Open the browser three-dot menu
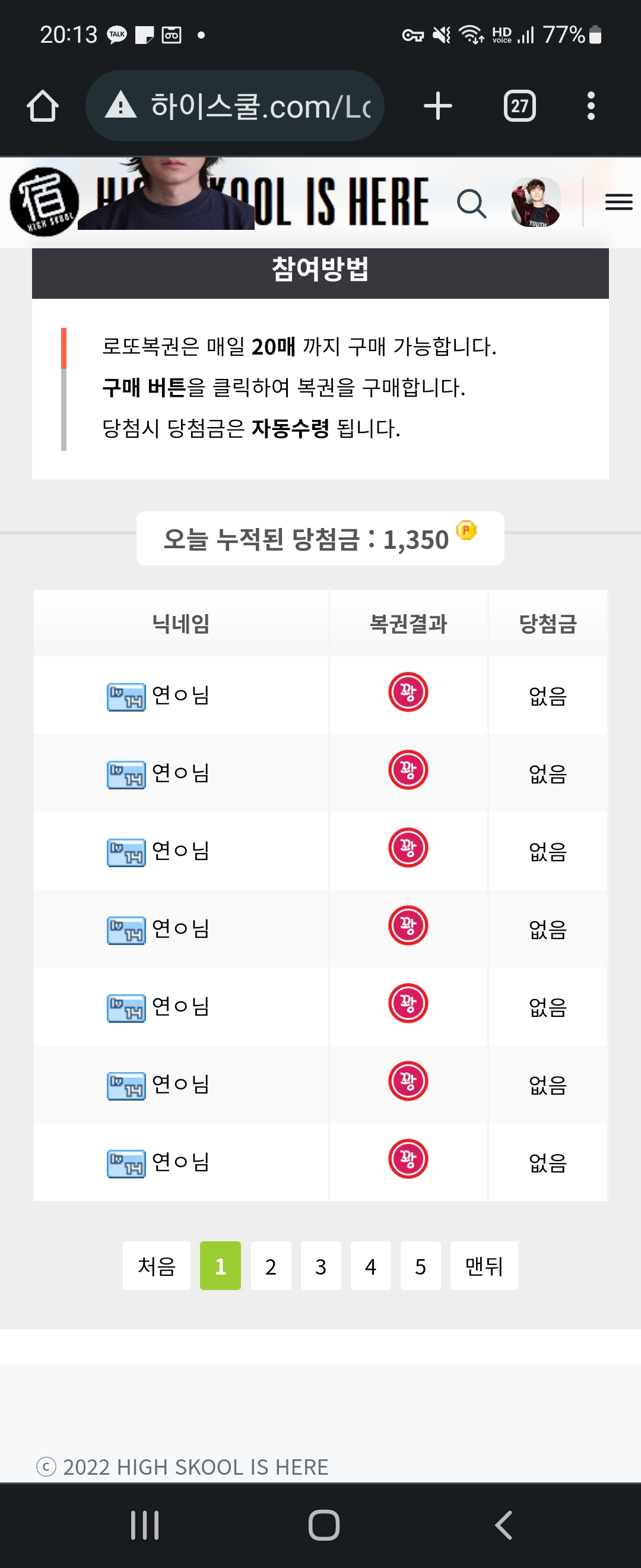This screenshot has height=1568, width=641. 591,106
